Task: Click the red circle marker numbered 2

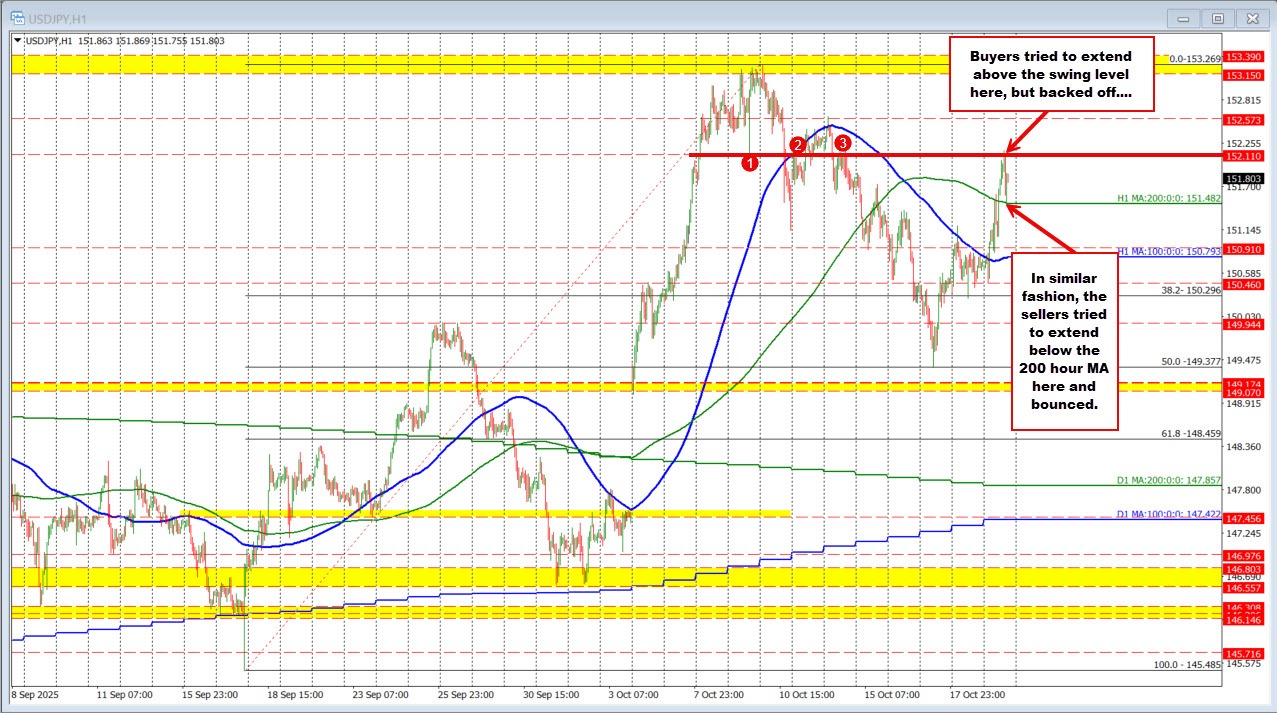Action: pyautogui.click(x=797, y=145)
